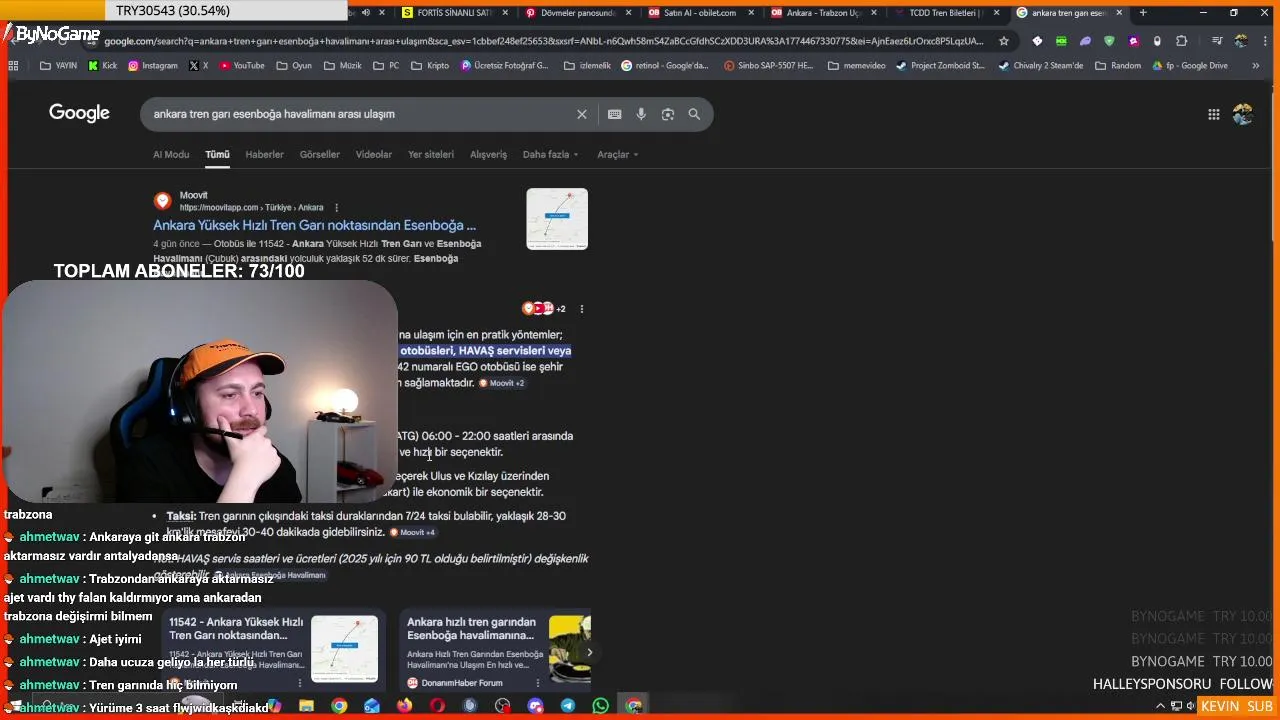
Task: Open the Google account avatar menu
Action: 1243,114
